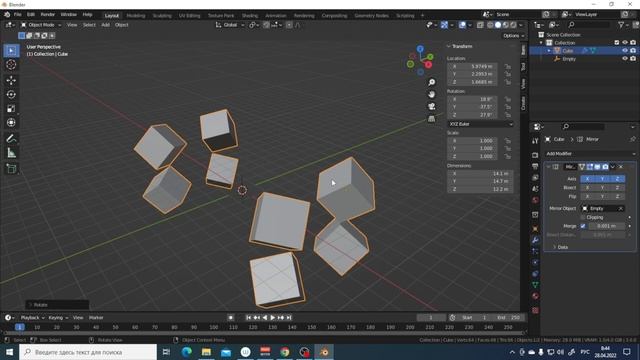Switch to the UV Editing workspace tab
This screenshot has width=640, height=360.
point(189,16)
